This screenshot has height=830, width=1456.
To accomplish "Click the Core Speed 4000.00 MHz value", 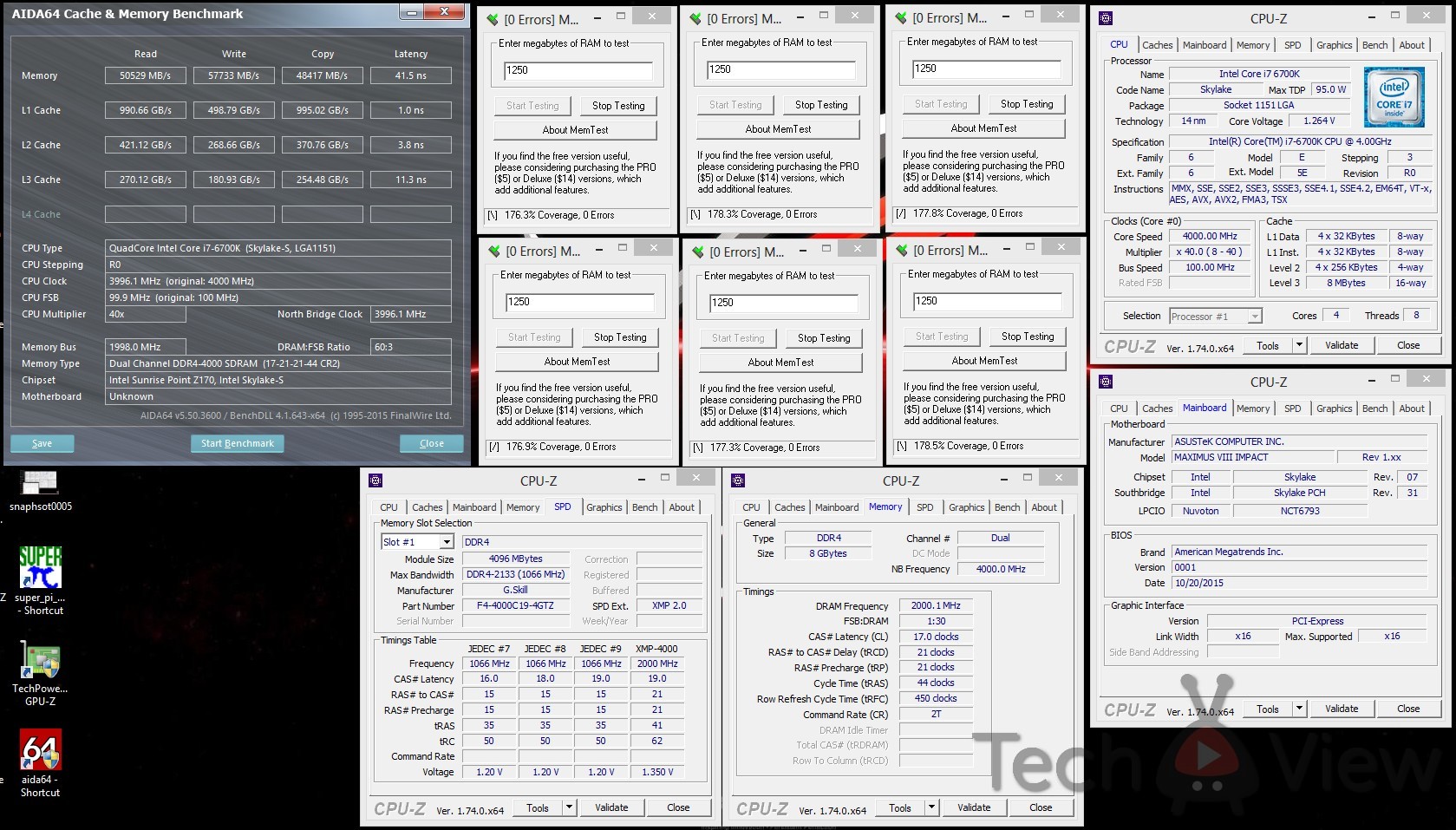I will tap(1210, 236).
